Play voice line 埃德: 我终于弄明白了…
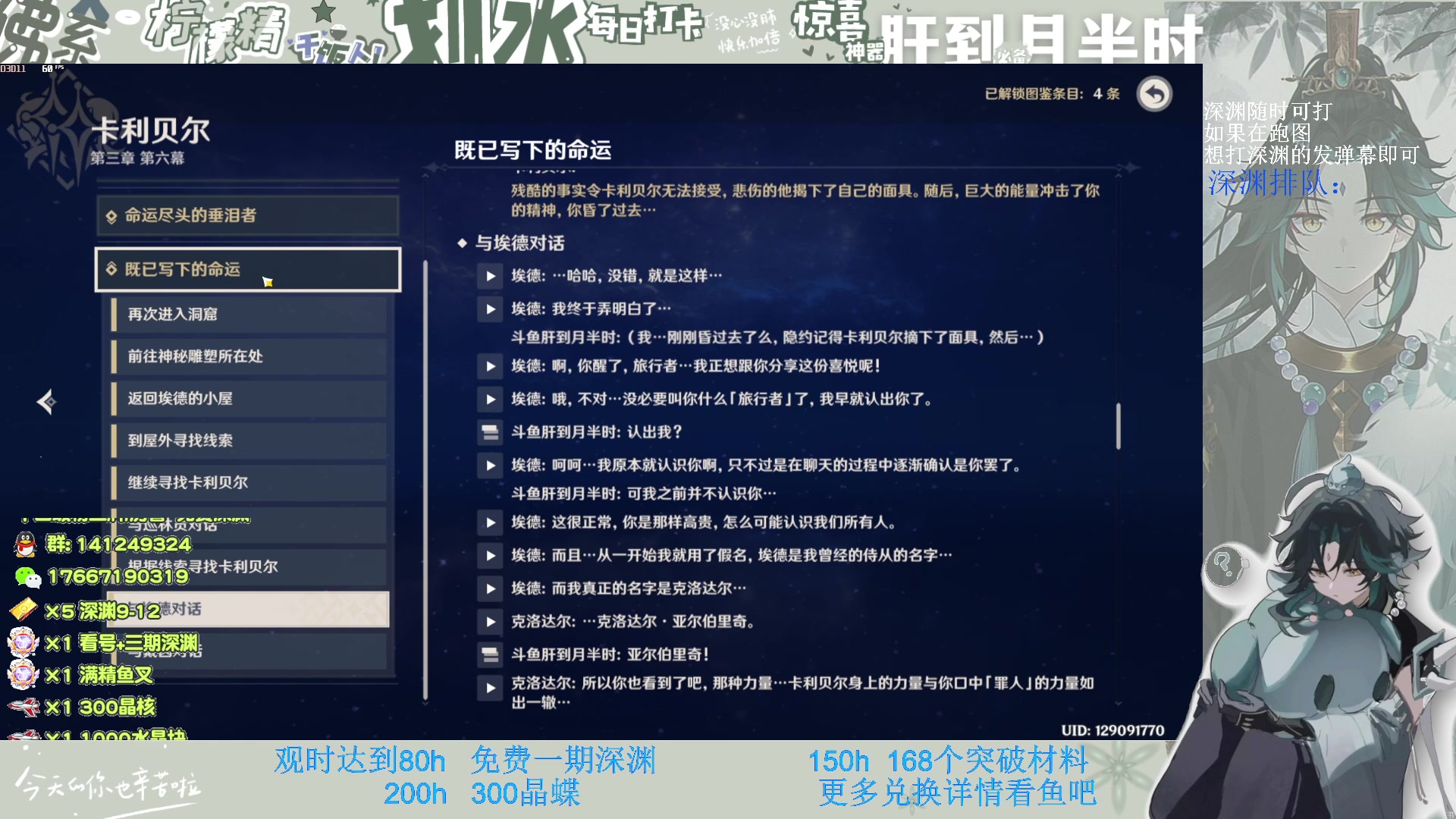 (x=490, y=309)
